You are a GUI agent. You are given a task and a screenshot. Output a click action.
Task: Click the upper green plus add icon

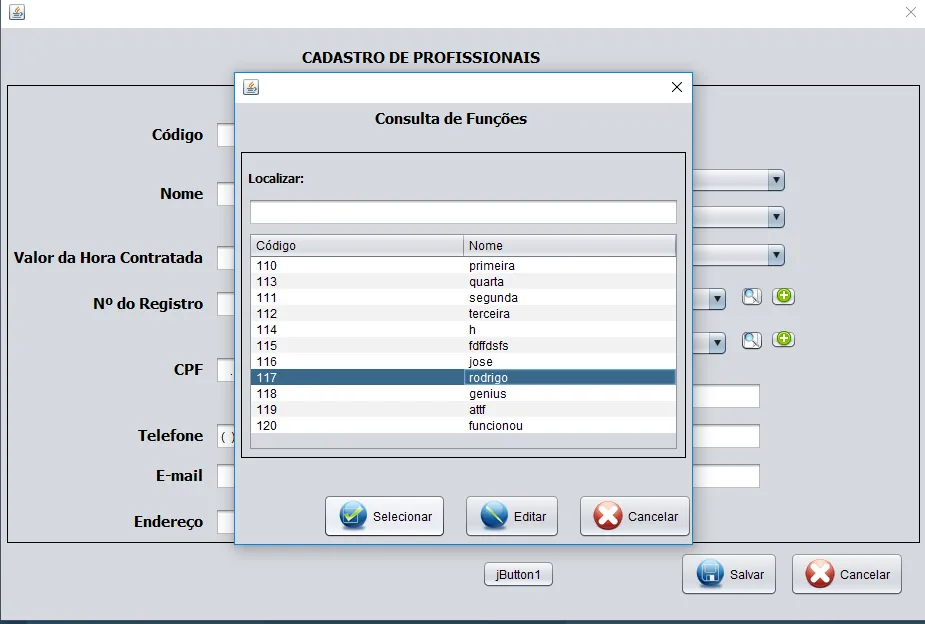pos(783,295)
